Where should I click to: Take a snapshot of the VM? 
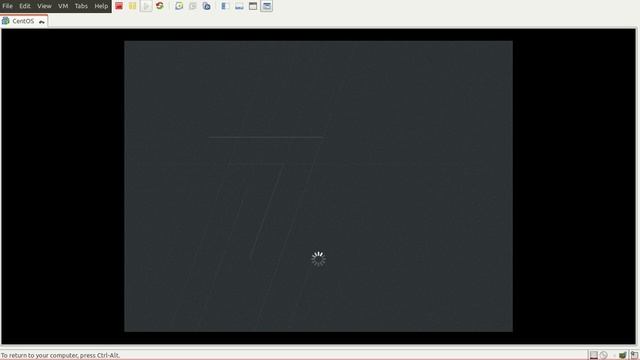[179, 6]
